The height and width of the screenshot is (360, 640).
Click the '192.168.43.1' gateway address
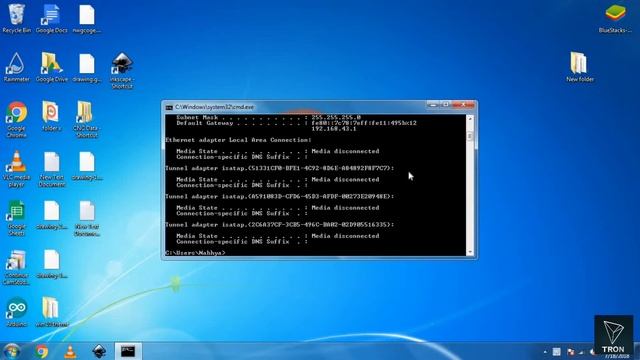pos(334,129)
